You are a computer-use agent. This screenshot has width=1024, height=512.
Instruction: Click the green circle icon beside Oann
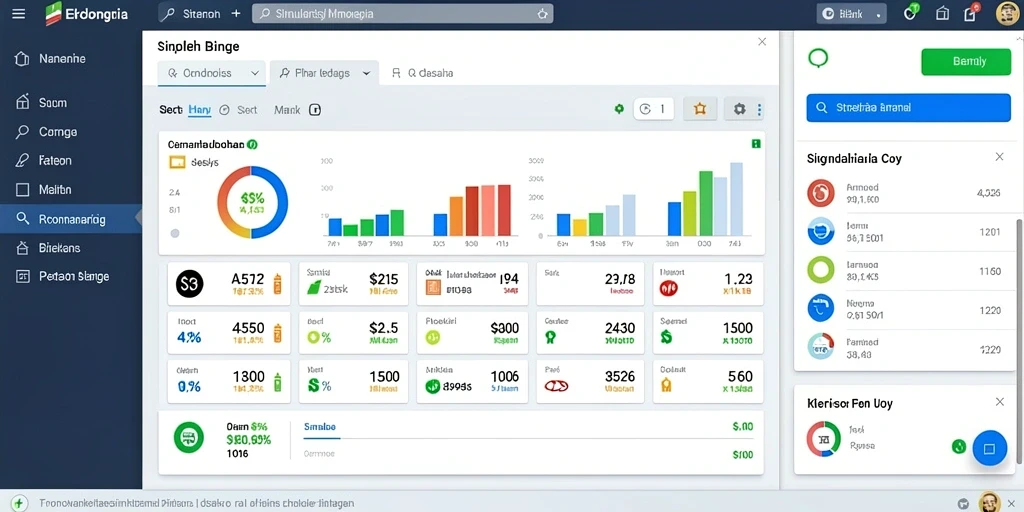[189, 437]
